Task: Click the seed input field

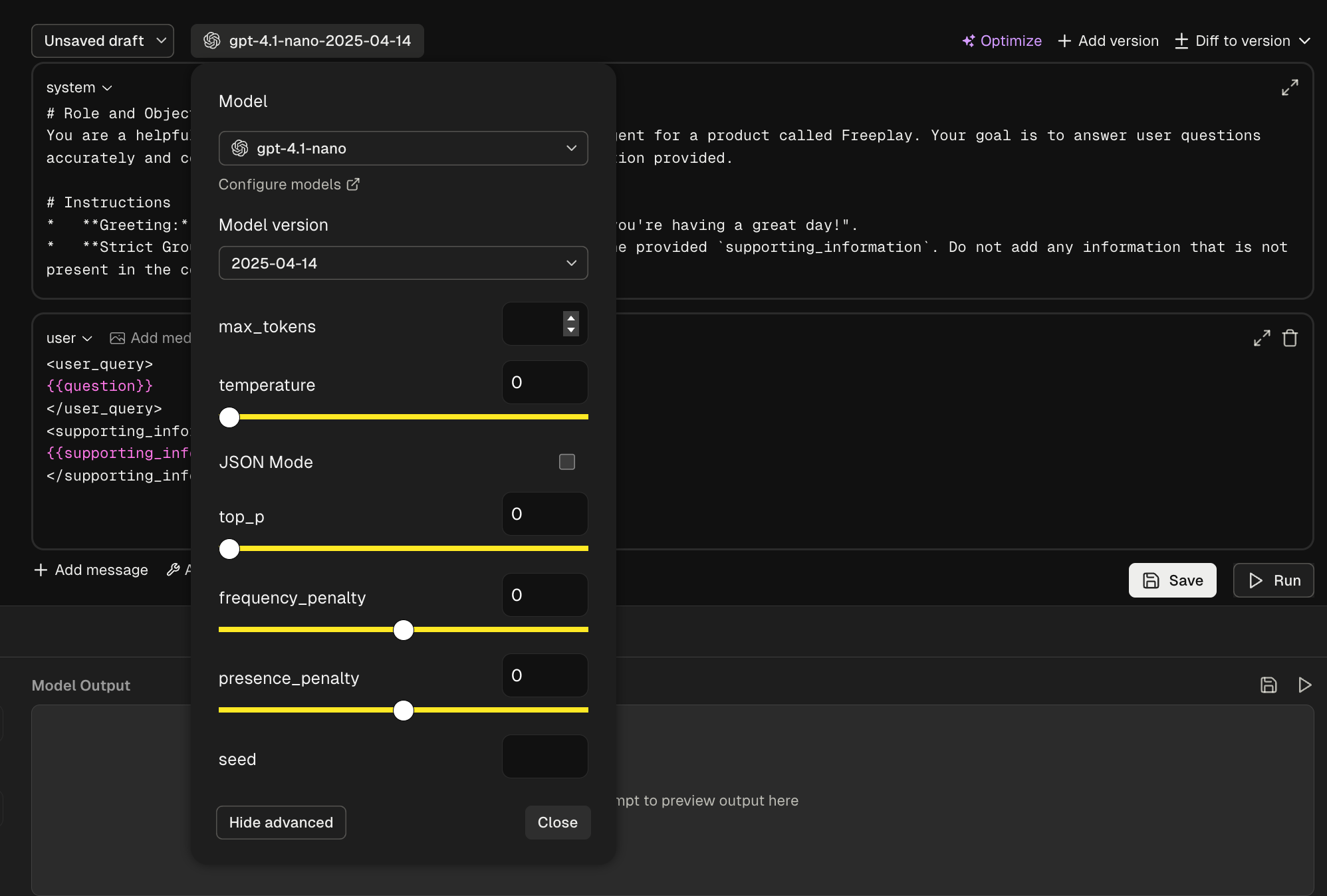Action: click(x=544, y=756)
